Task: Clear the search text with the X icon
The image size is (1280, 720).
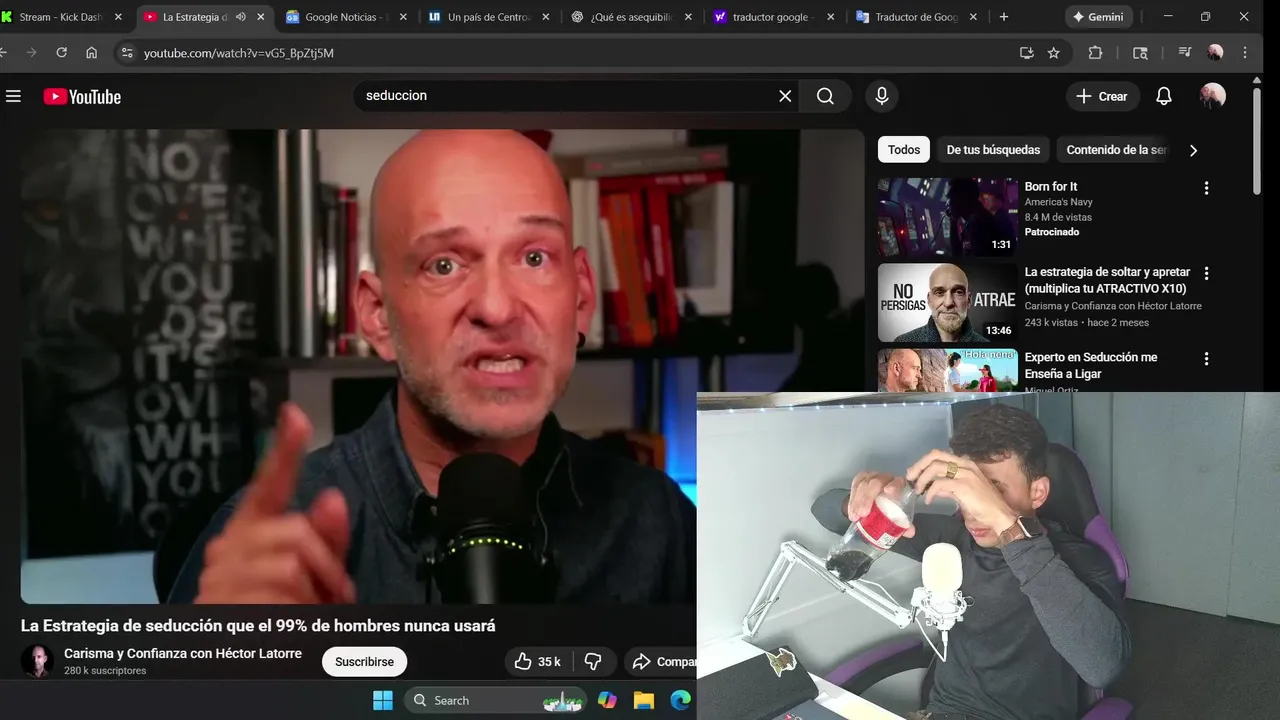Action: coord(785,96)
